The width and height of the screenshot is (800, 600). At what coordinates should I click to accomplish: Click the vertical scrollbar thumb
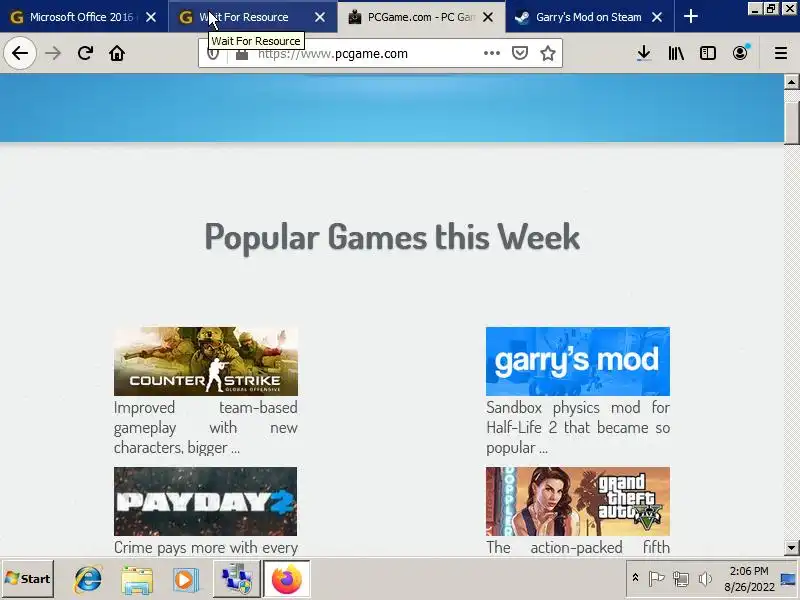791,122
